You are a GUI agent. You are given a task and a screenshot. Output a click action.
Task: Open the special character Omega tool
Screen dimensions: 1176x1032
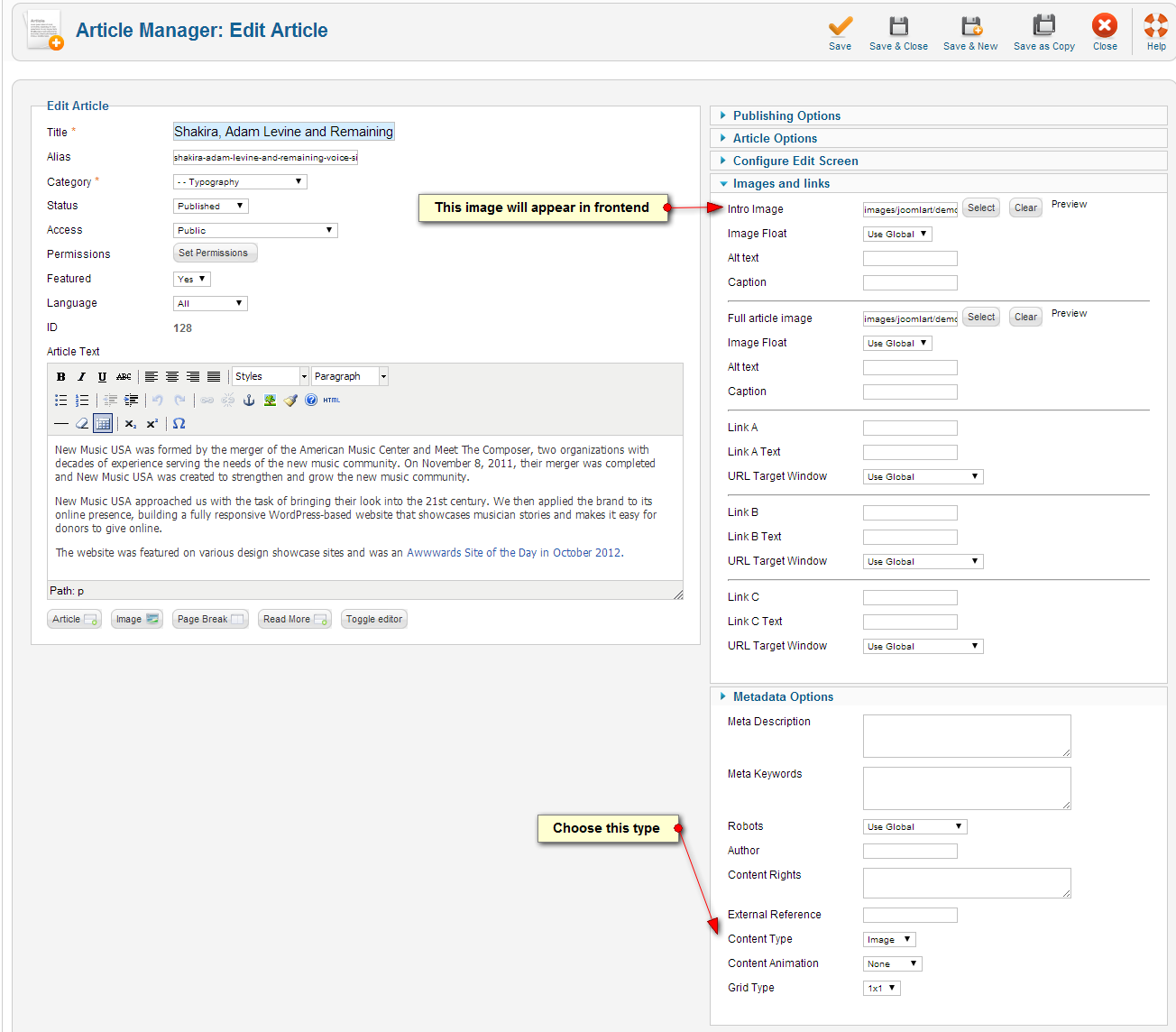point(179,424)
